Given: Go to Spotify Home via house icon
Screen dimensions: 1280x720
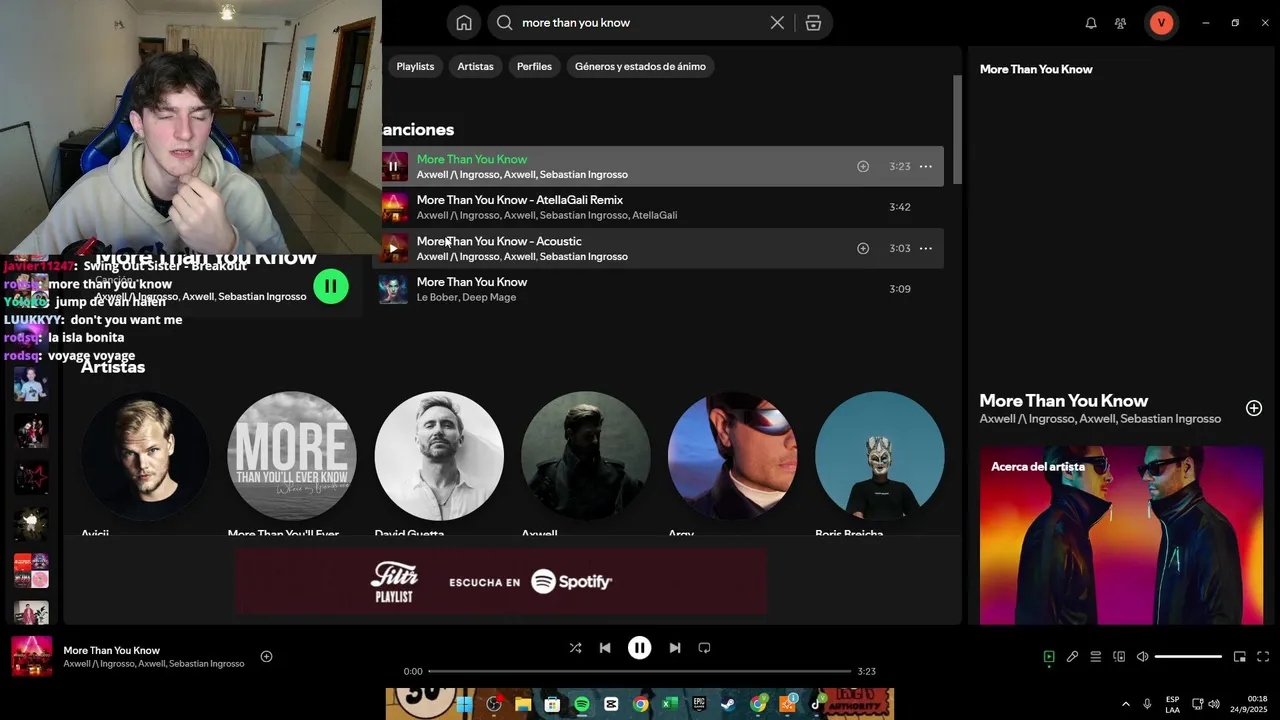Looking at the screenshot, I should pos(464,22).
